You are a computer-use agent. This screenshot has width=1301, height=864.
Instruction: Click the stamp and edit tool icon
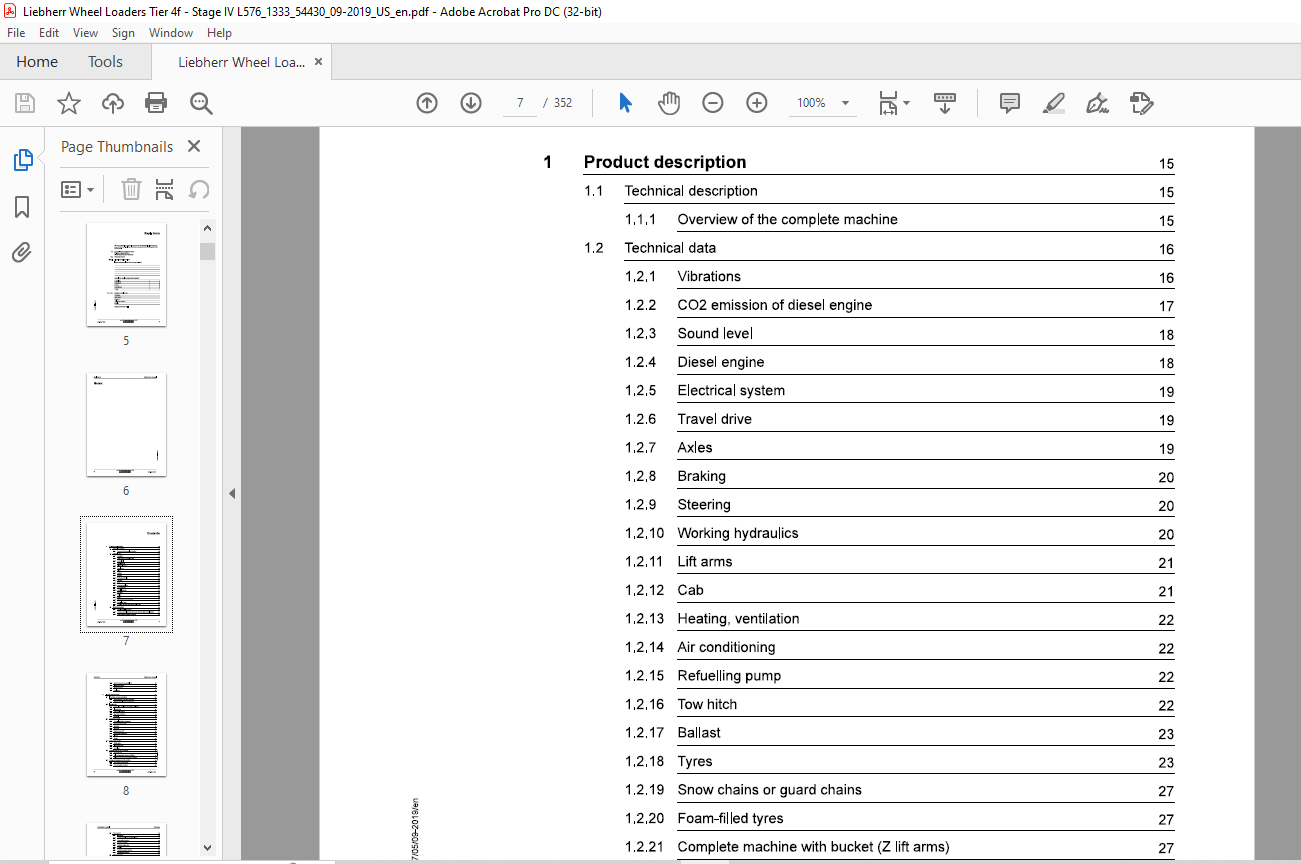[x=1141, y=103]
